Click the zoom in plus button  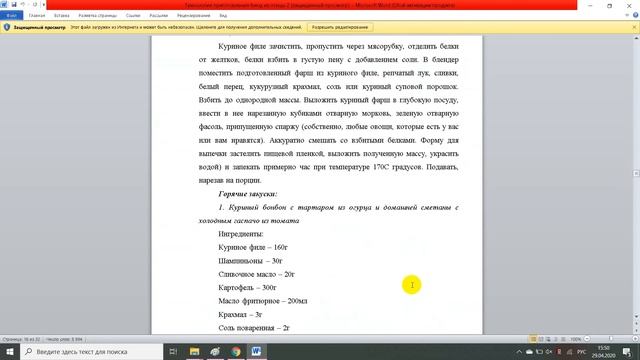pyautogui.click(x=635, y=339)
